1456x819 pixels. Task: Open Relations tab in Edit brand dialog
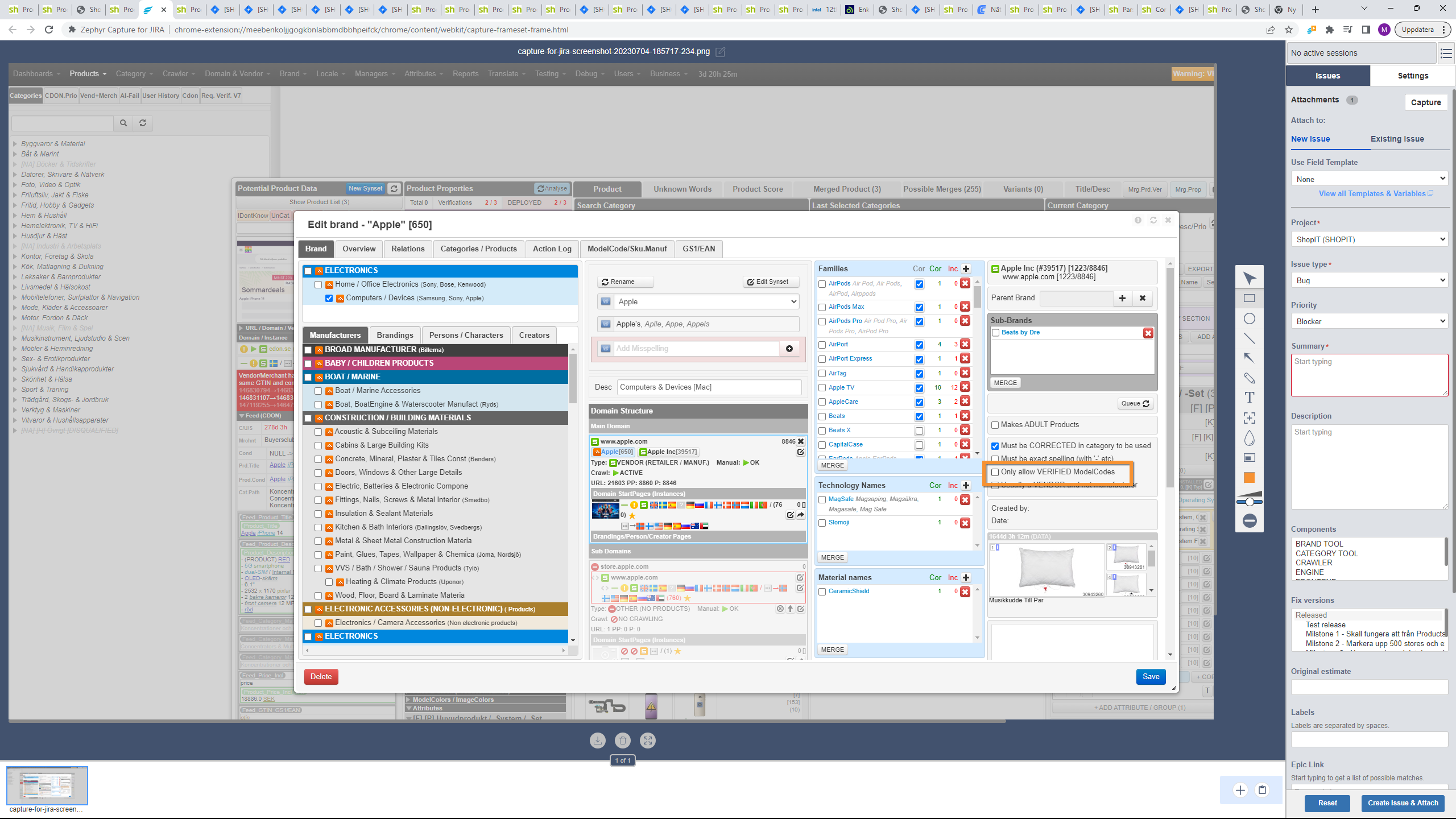pyautogui.click(x=408, y=249)
